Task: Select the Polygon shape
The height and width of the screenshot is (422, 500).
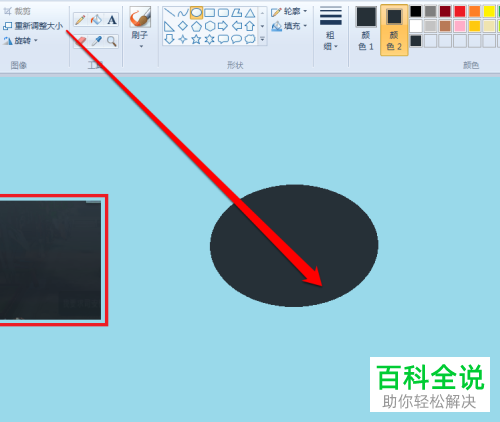Action: click(x=237, y=13)
